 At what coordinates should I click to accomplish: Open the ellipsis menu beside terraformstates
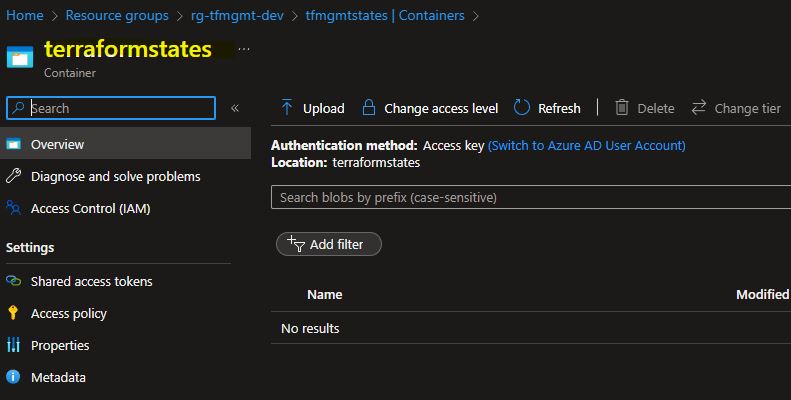point(244,49)
